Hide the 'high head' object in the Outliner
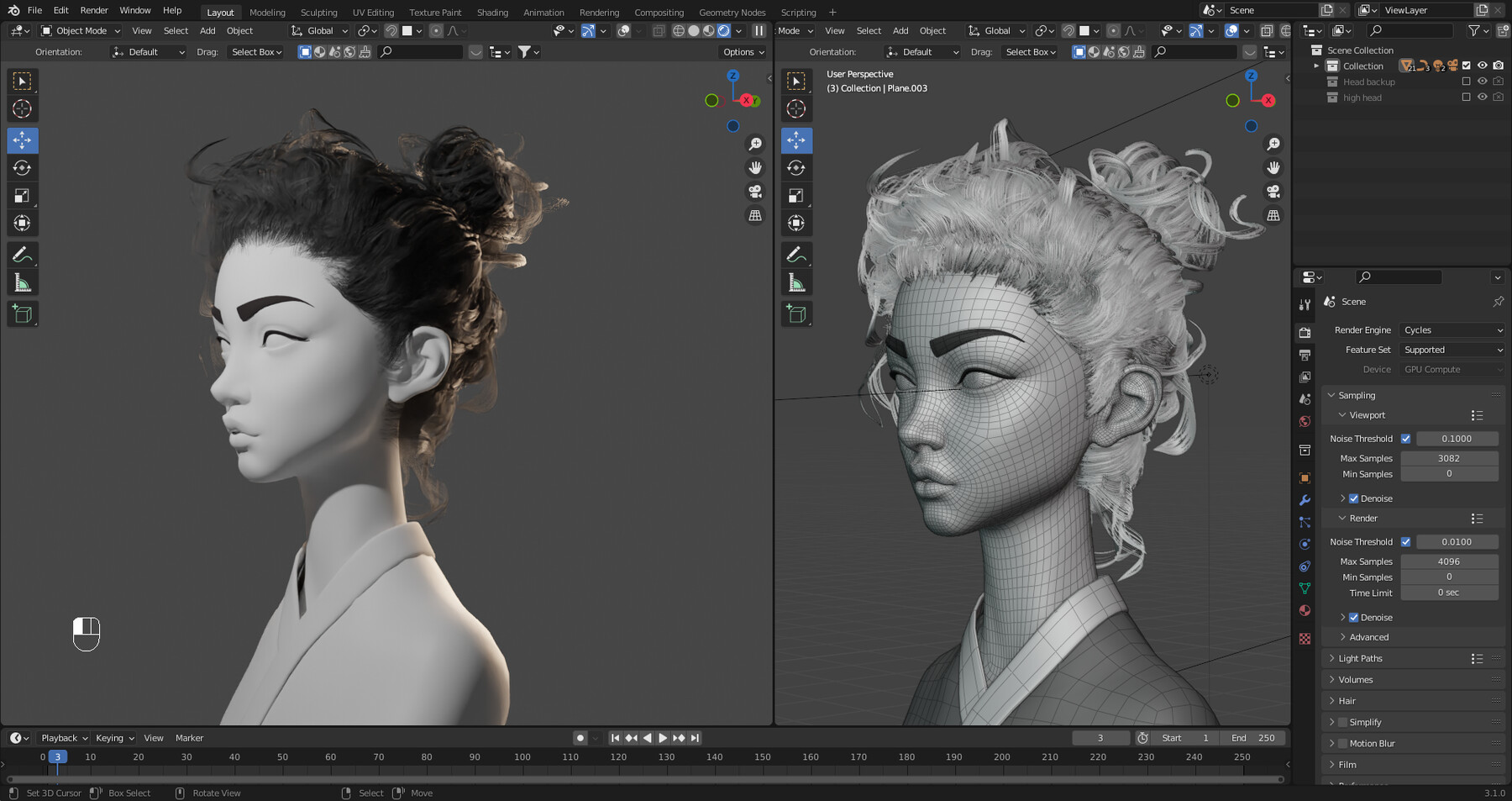This screenshot has width=1512, height=801. (x=1481, y=97)
